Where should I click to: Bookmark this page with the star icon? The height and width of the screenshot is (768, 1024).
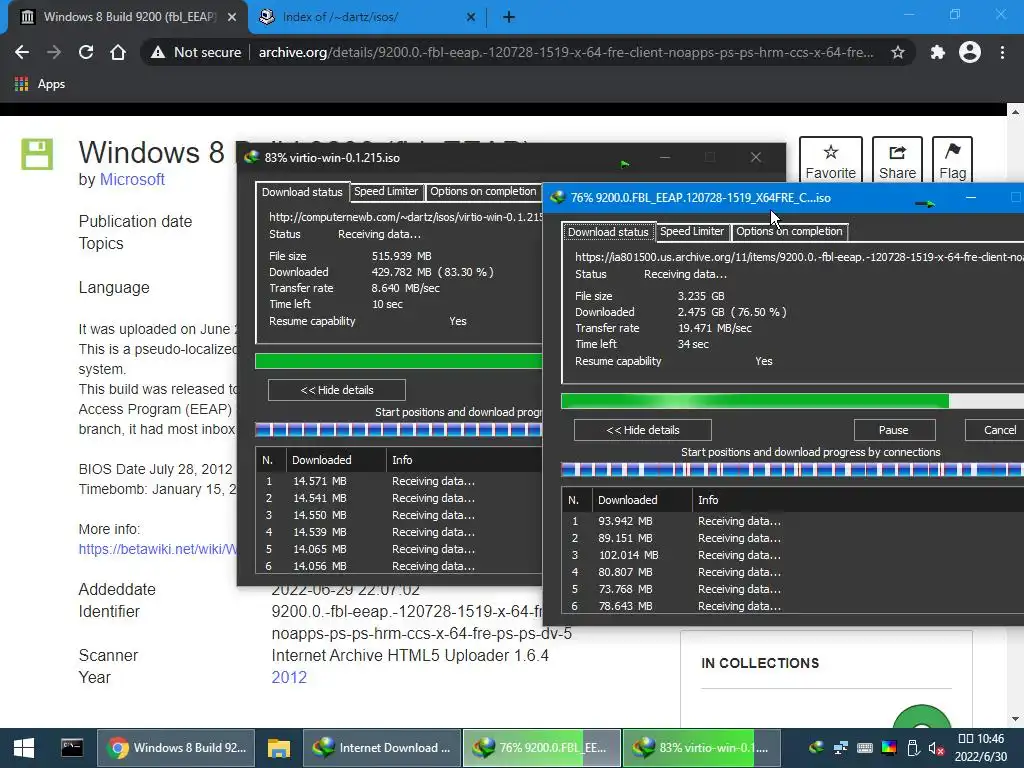click(x=898, y=52)
